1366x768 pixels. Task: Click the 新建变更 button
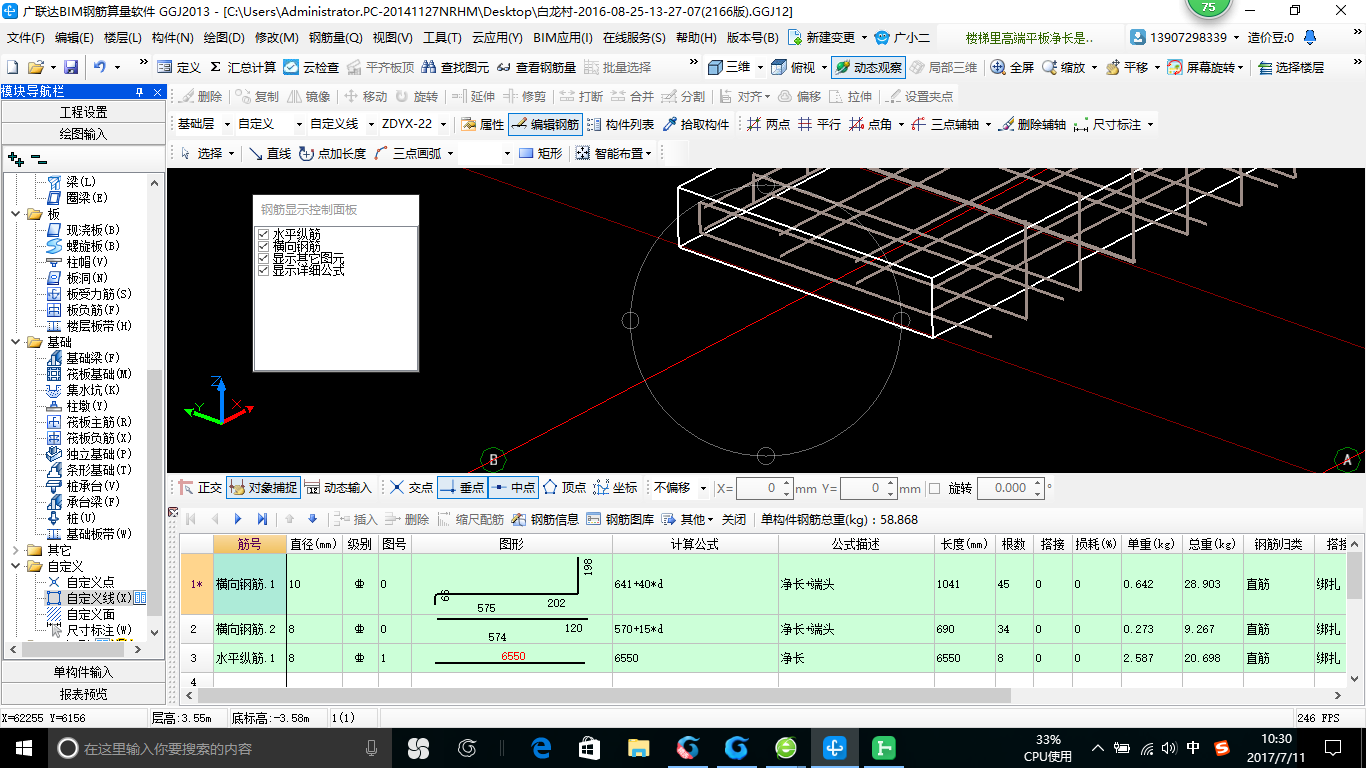tap(826, 38)
